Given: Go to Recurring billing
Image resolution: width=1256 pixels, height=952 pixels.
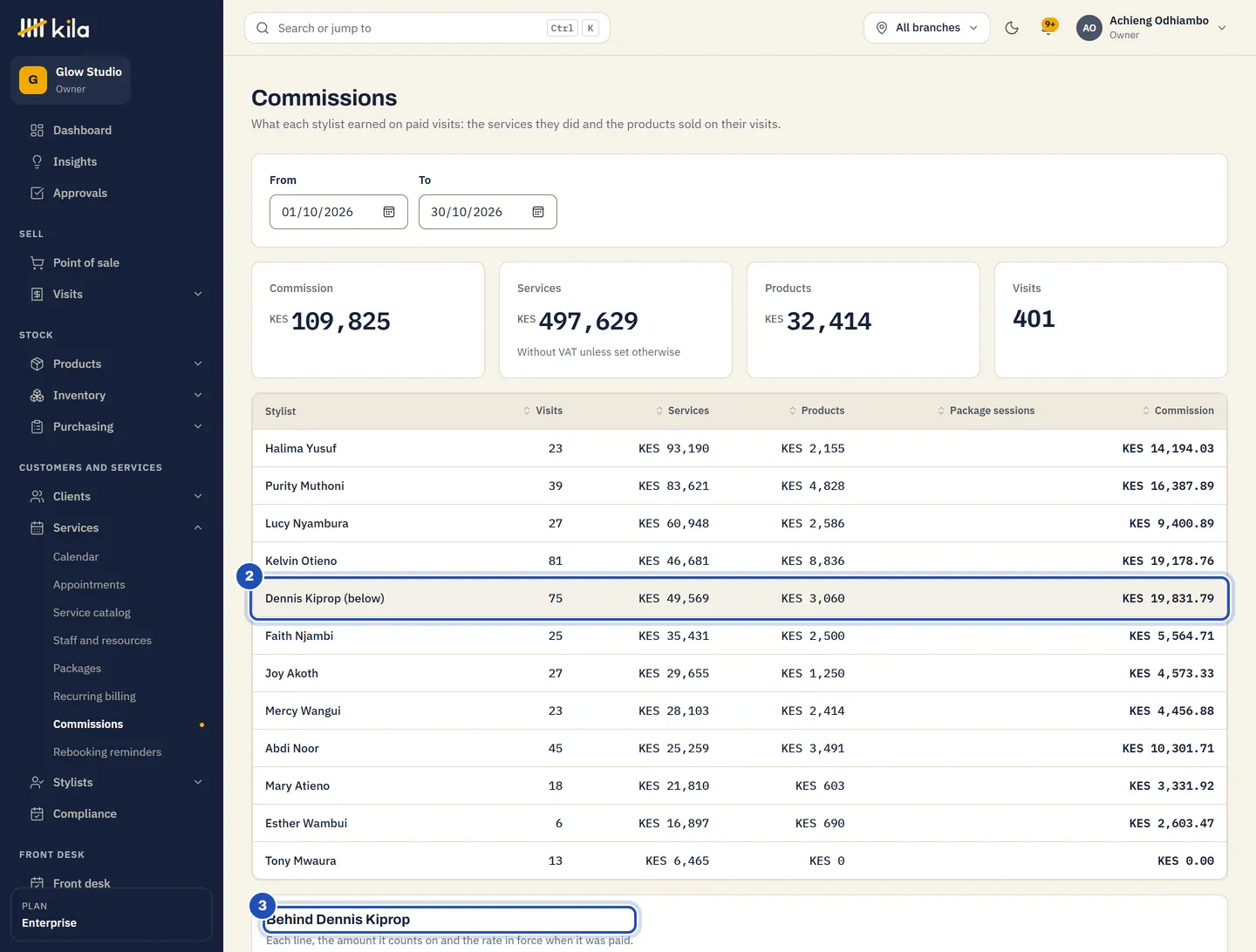Looking at the screenshot, I should coord(94,696).
